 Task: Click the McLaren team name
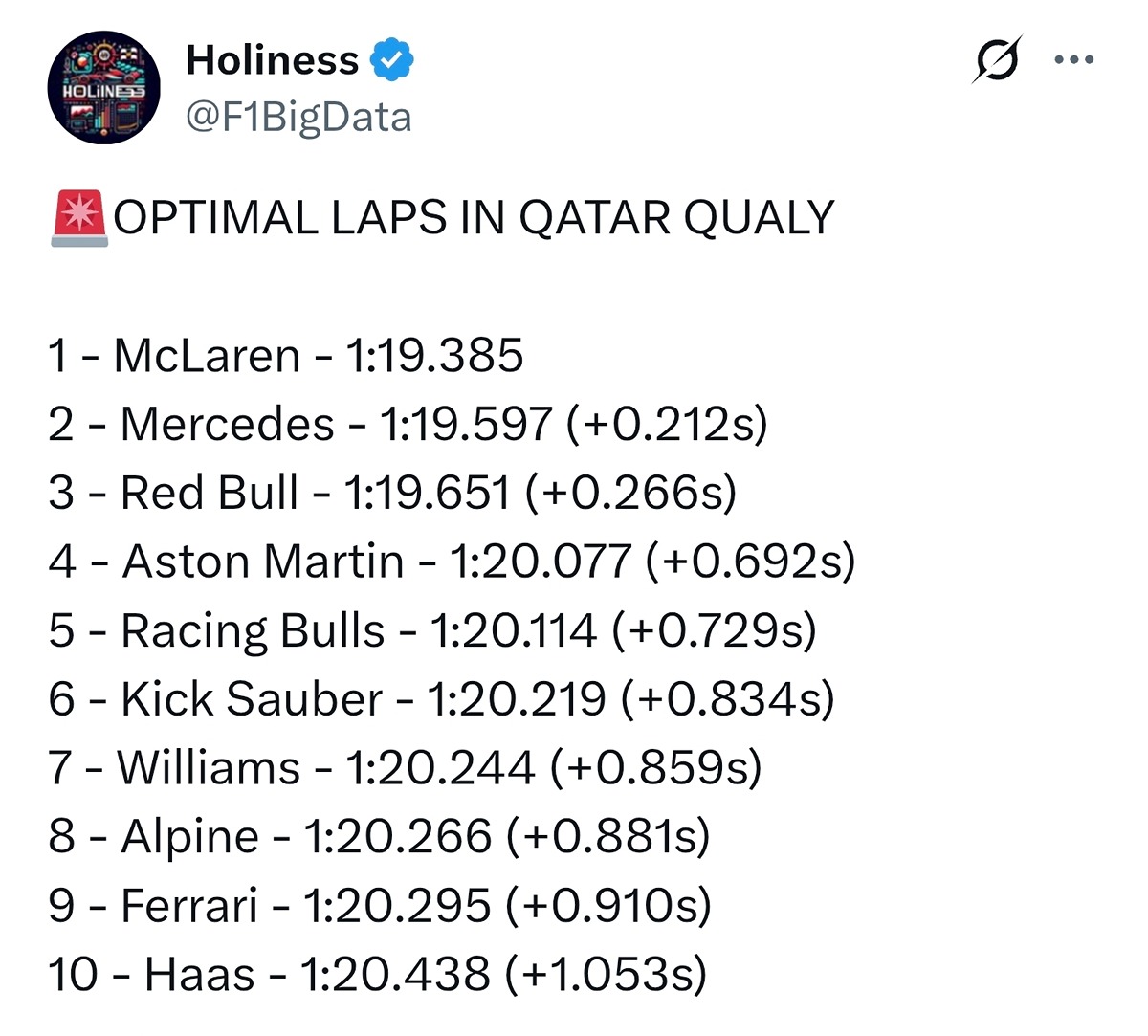(x=207, y=356)
